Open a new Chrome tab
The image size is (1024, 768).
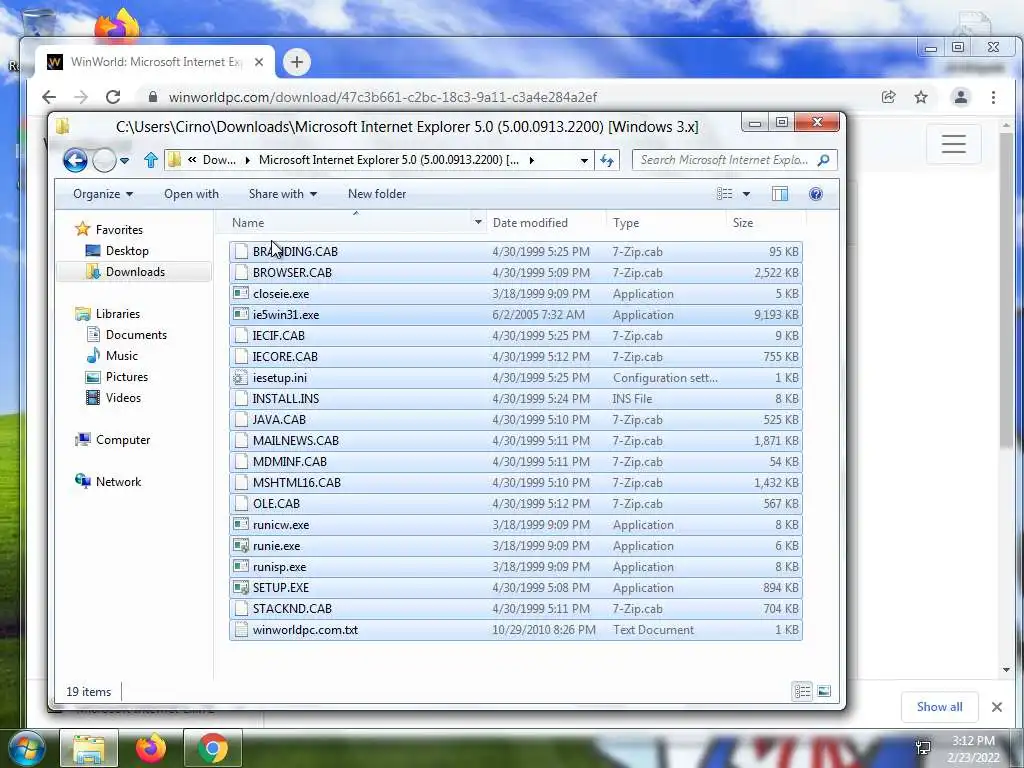[x=296, y=62]
